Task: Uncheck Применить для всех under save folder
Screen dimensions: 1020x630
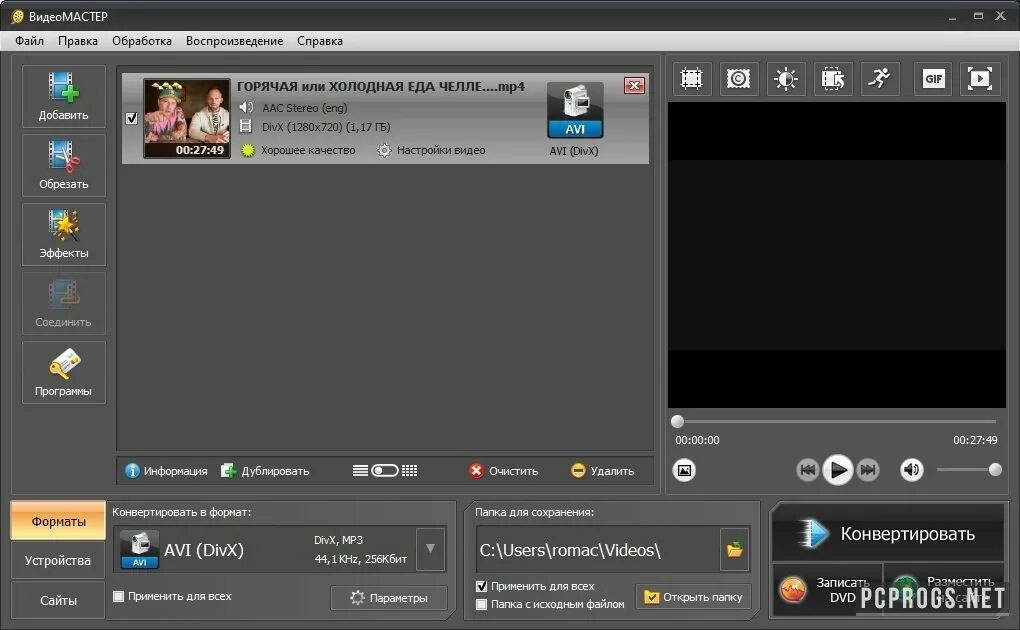Action: point(481,586)
